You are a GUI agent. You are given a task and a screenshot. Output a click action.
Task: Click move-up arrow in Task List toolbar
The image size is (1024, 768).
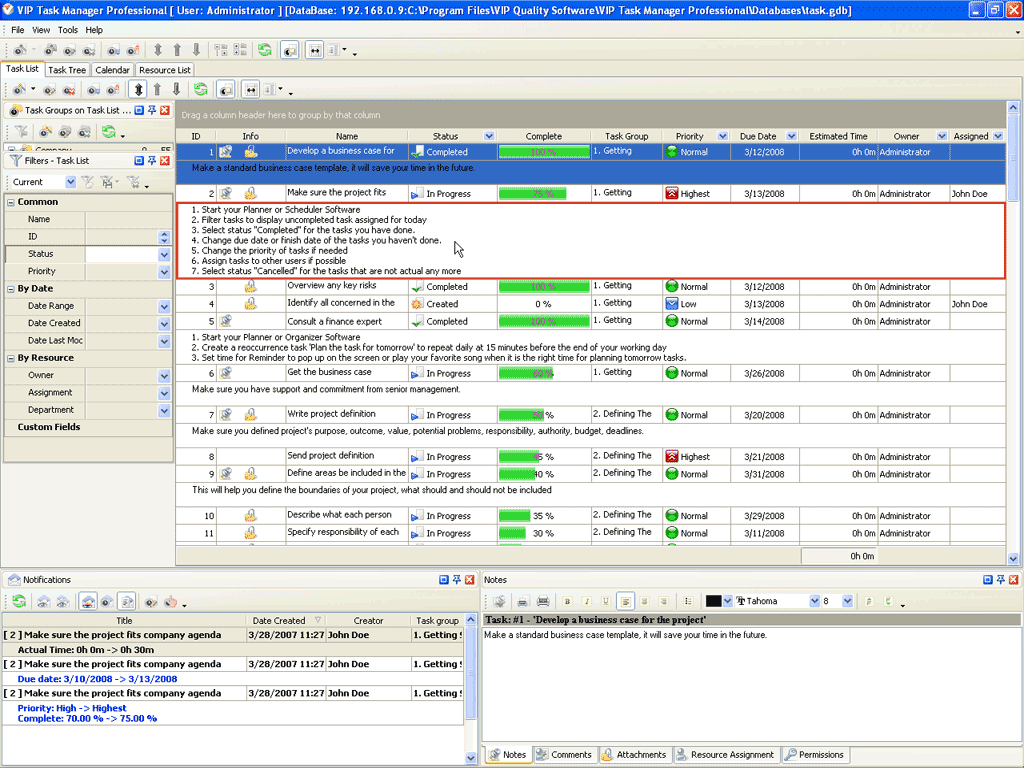157,90
